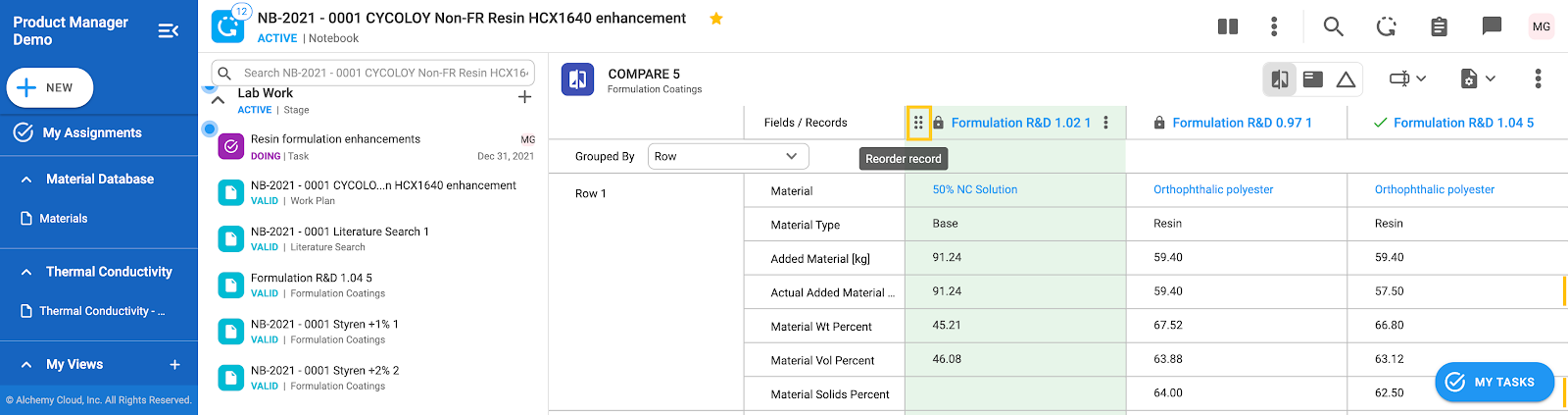Collapse the Lab Work stage chevron
The height and width of the screenshot is (415, 1568).
[218, 100]
